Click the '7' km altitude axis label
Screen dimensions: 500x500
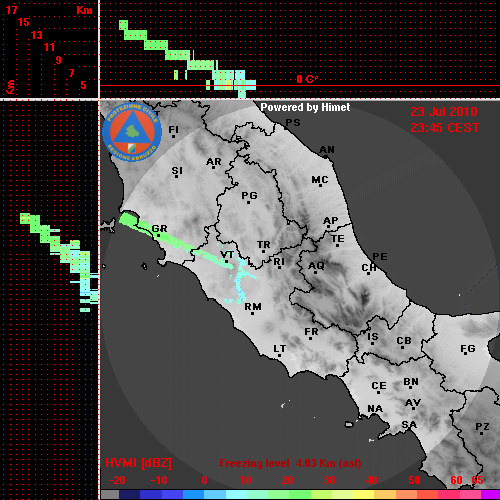pyautogui.click(x=71, y=73)
